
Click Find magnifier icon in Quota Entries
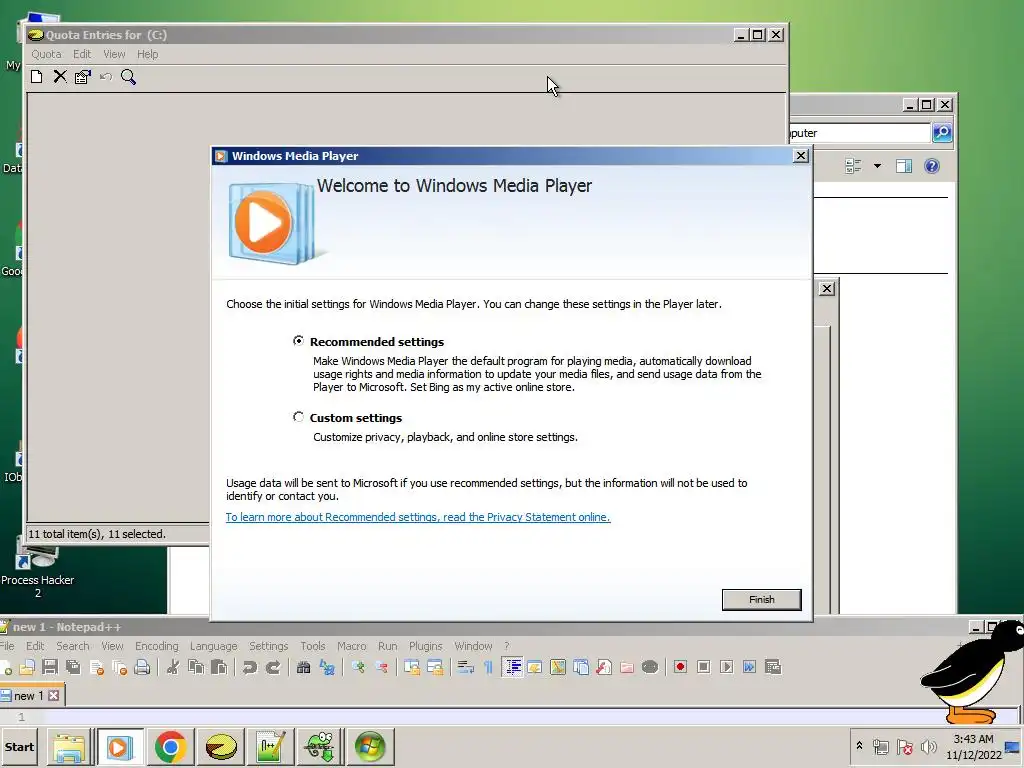click(x=129, y=77)
